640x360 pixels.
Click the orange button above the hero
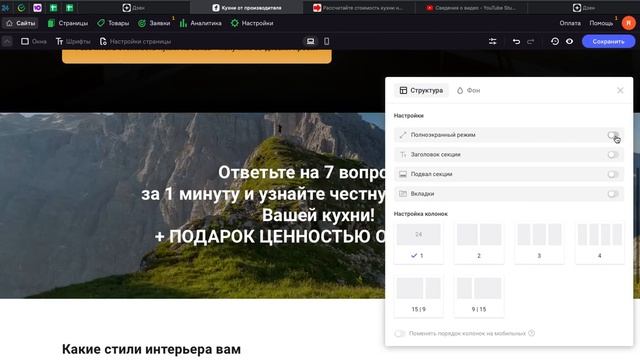tap(197, 56)
